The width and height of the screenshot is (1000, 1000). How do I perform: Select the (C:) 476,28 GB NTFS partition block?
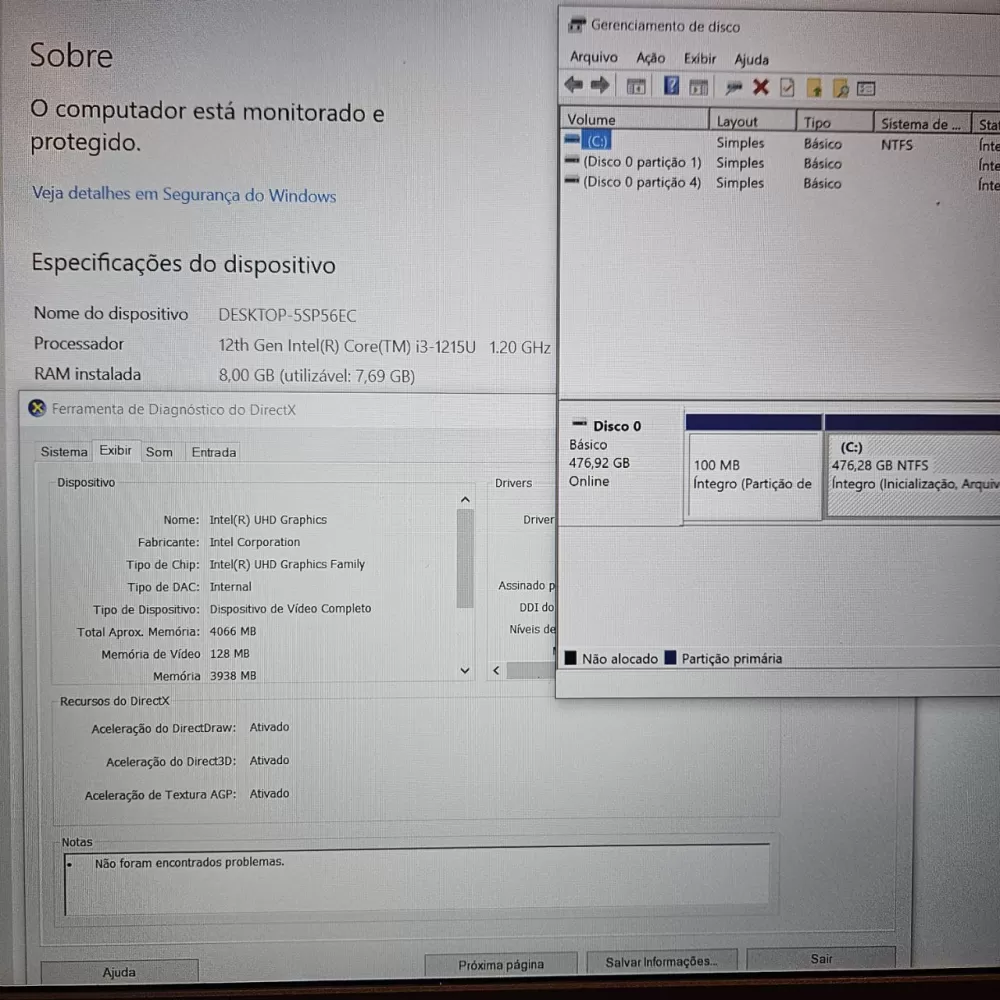pyautogui.click(x=913, y=475)
